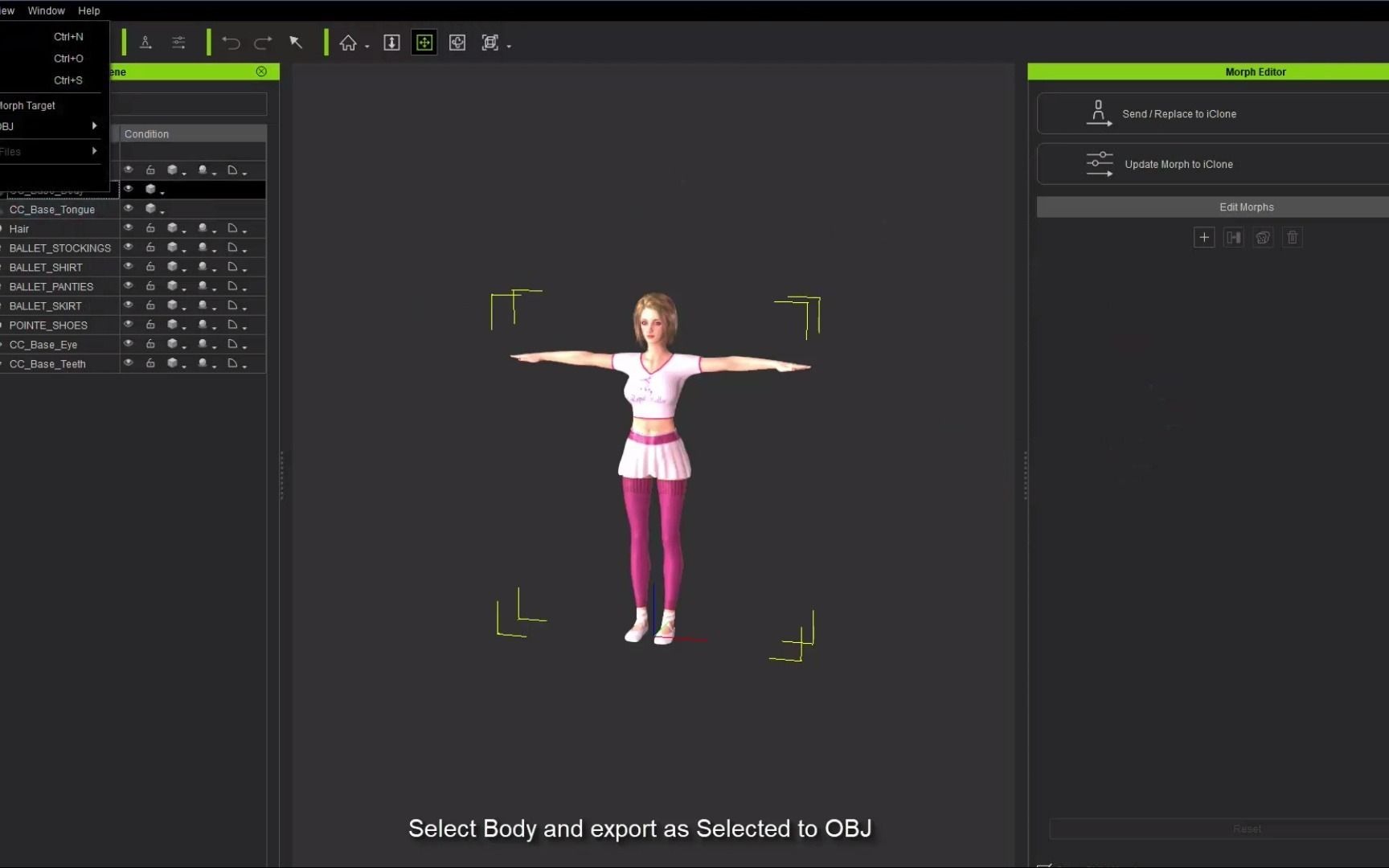This screenshot has width=1389, height=868.
Task: Select the Scale transform icon
Action: click(x=490, y=43)
